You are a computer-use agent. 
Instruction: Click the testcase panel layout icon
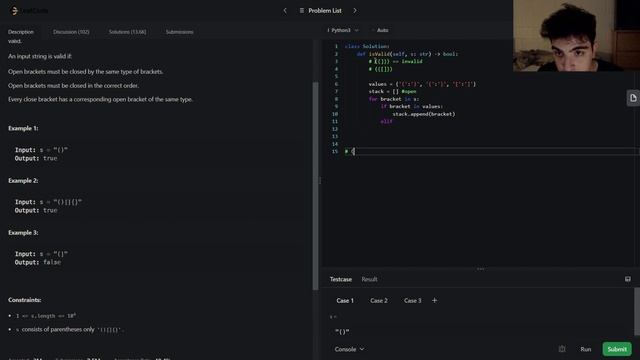coord(628,279)
